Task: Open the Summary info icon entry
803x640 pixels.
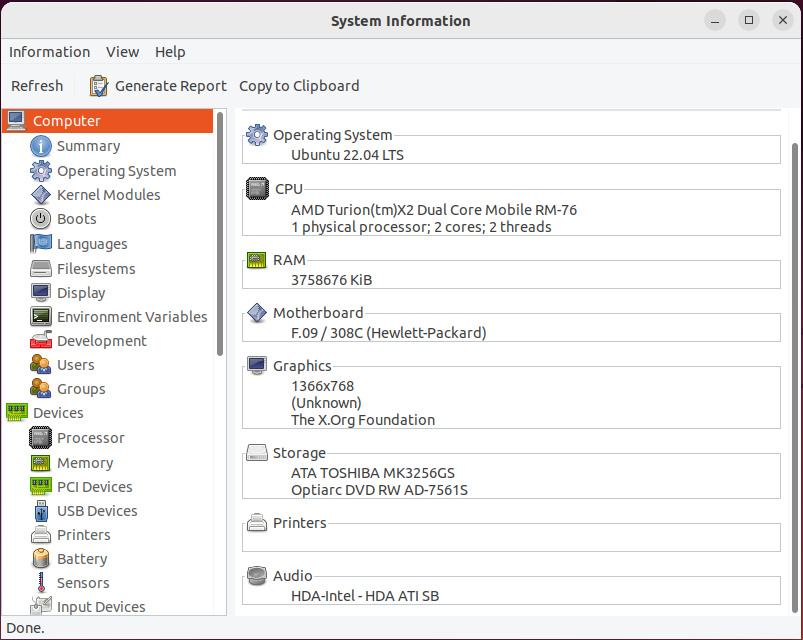Action: click(40, 146)
